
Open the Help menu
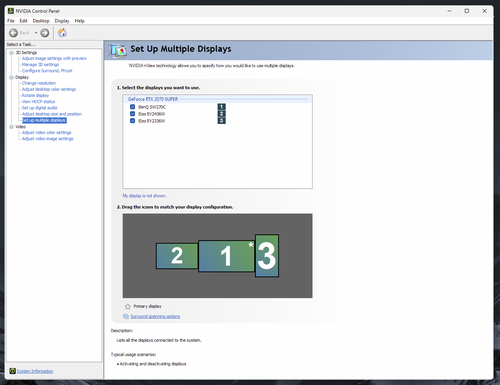point(79,21)
